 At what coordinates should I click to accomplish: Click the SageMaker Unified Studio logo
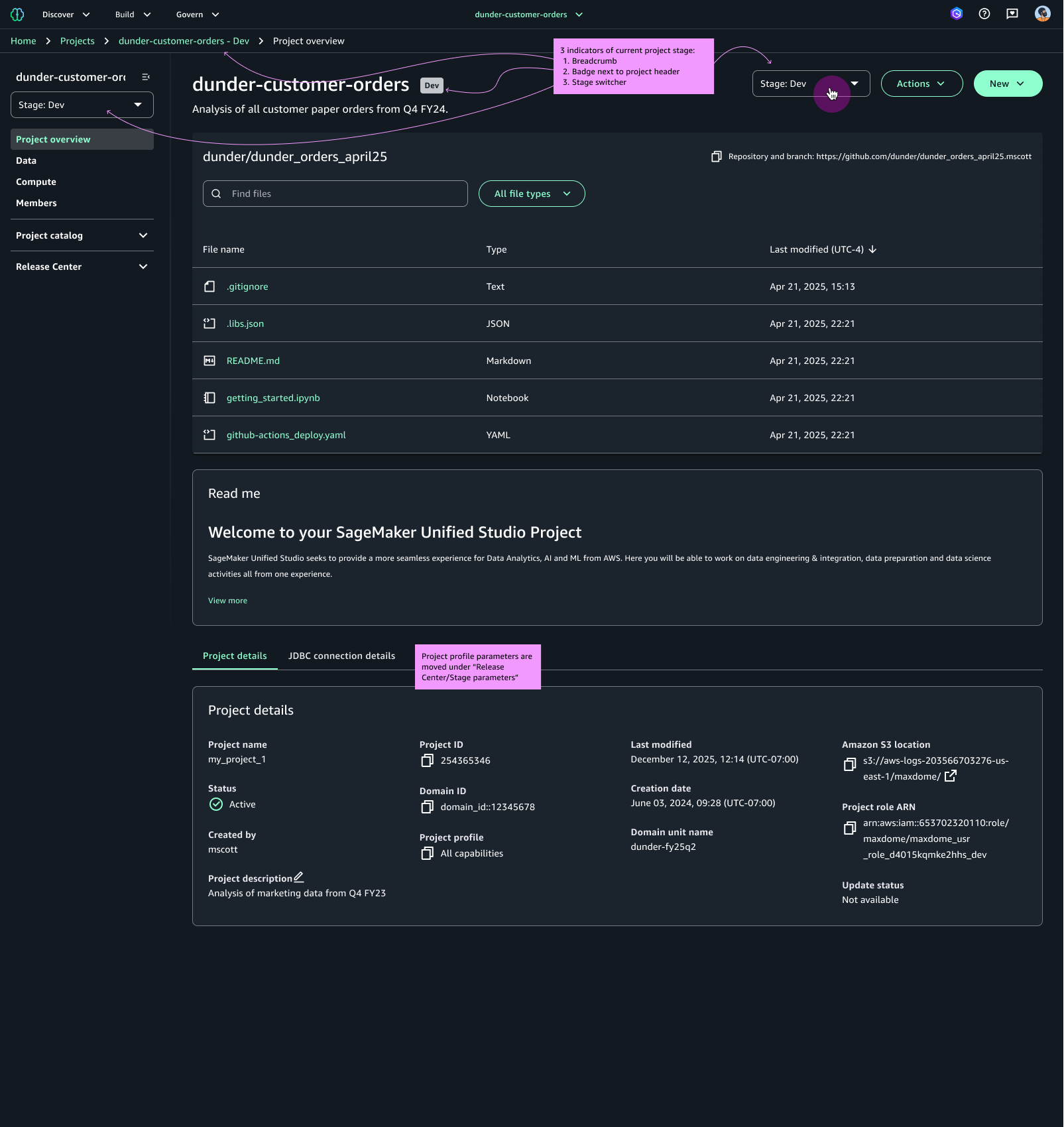coord(17,14)
